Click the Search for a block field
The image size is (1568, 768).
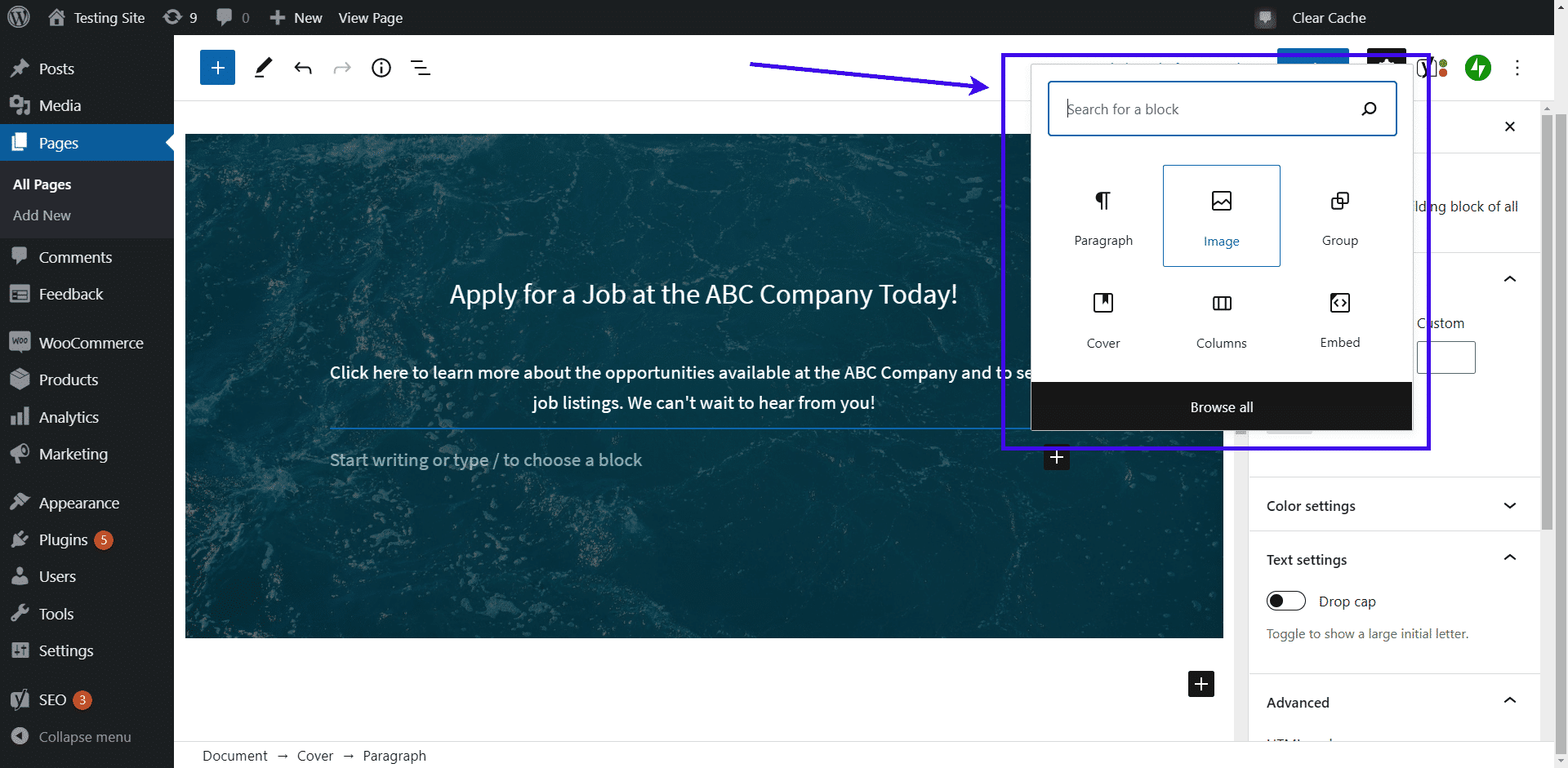1209,109
